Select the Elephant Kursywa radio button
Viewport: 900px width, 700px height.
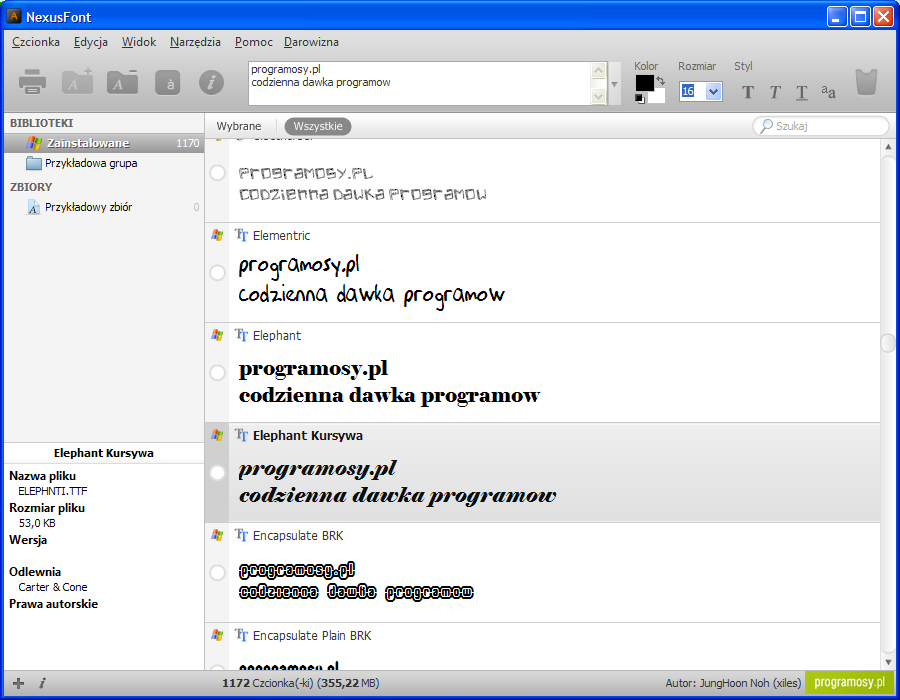217,472
